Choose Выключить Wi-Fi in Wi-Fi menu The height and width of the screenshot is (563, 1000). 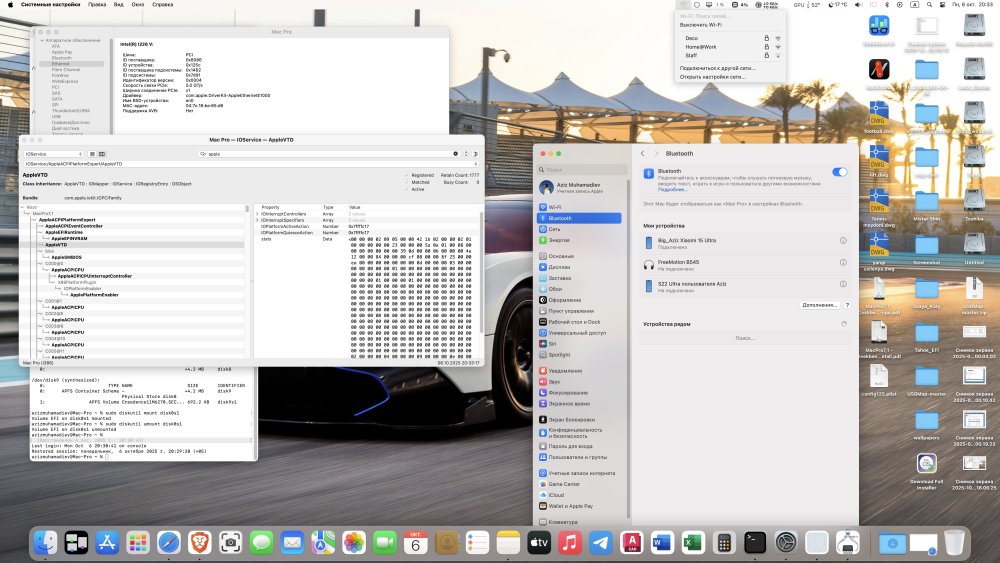click(x=730, y=25)
